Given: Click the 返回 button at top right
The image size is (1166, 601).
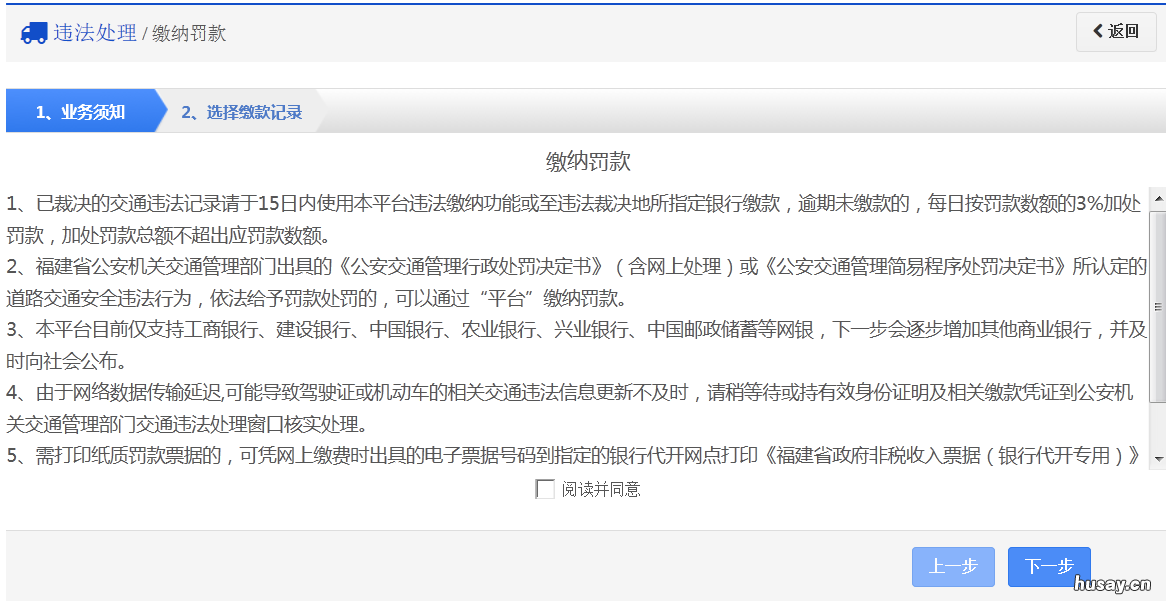Looking at the screenshot, I should 1115,31.
